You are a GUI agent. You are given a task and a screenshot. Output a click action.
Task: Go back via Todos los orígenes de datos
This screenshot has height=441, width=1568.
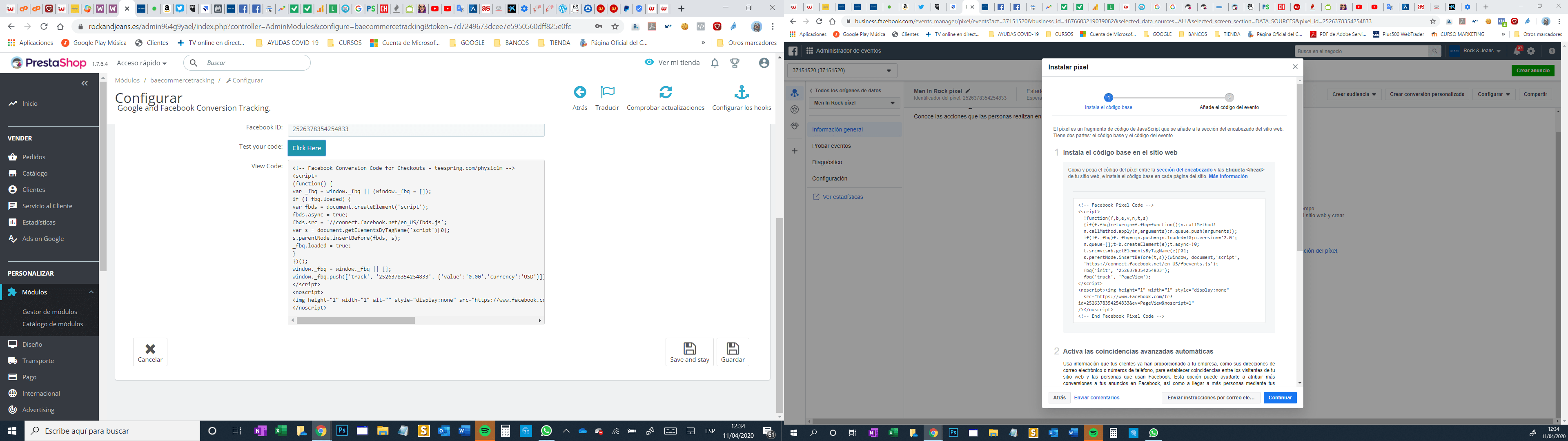pos(845,91)
